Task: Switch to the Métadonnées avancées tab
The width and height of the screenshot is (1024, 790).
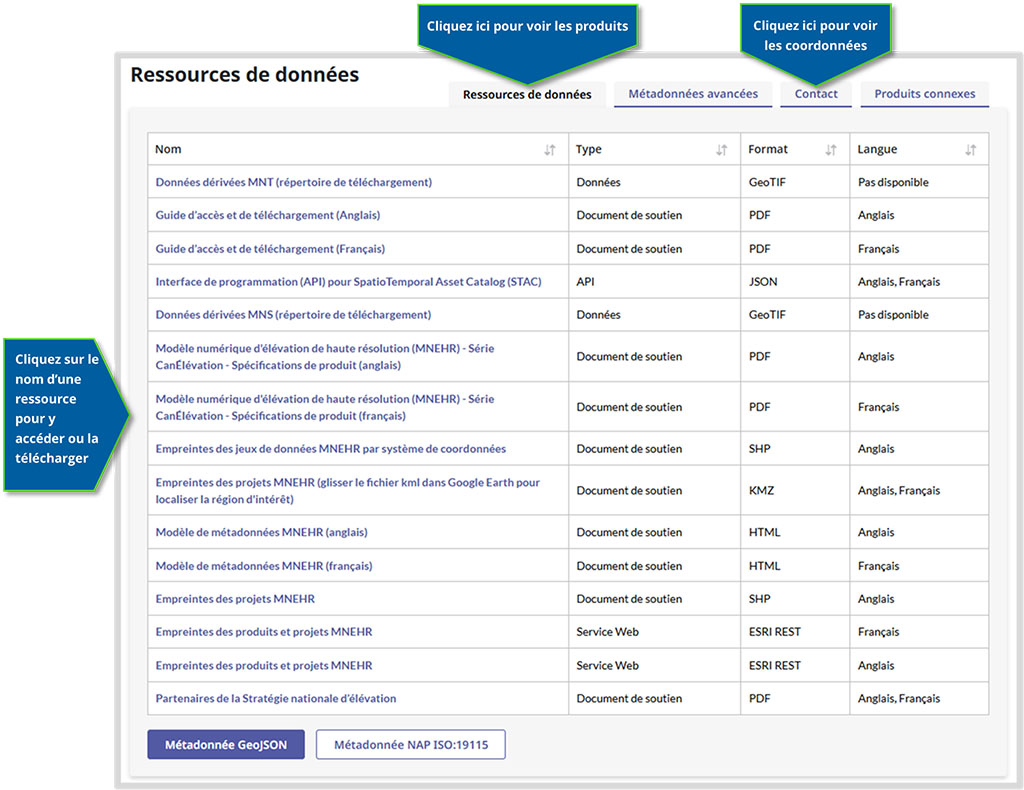Action: tap(692, 93)
